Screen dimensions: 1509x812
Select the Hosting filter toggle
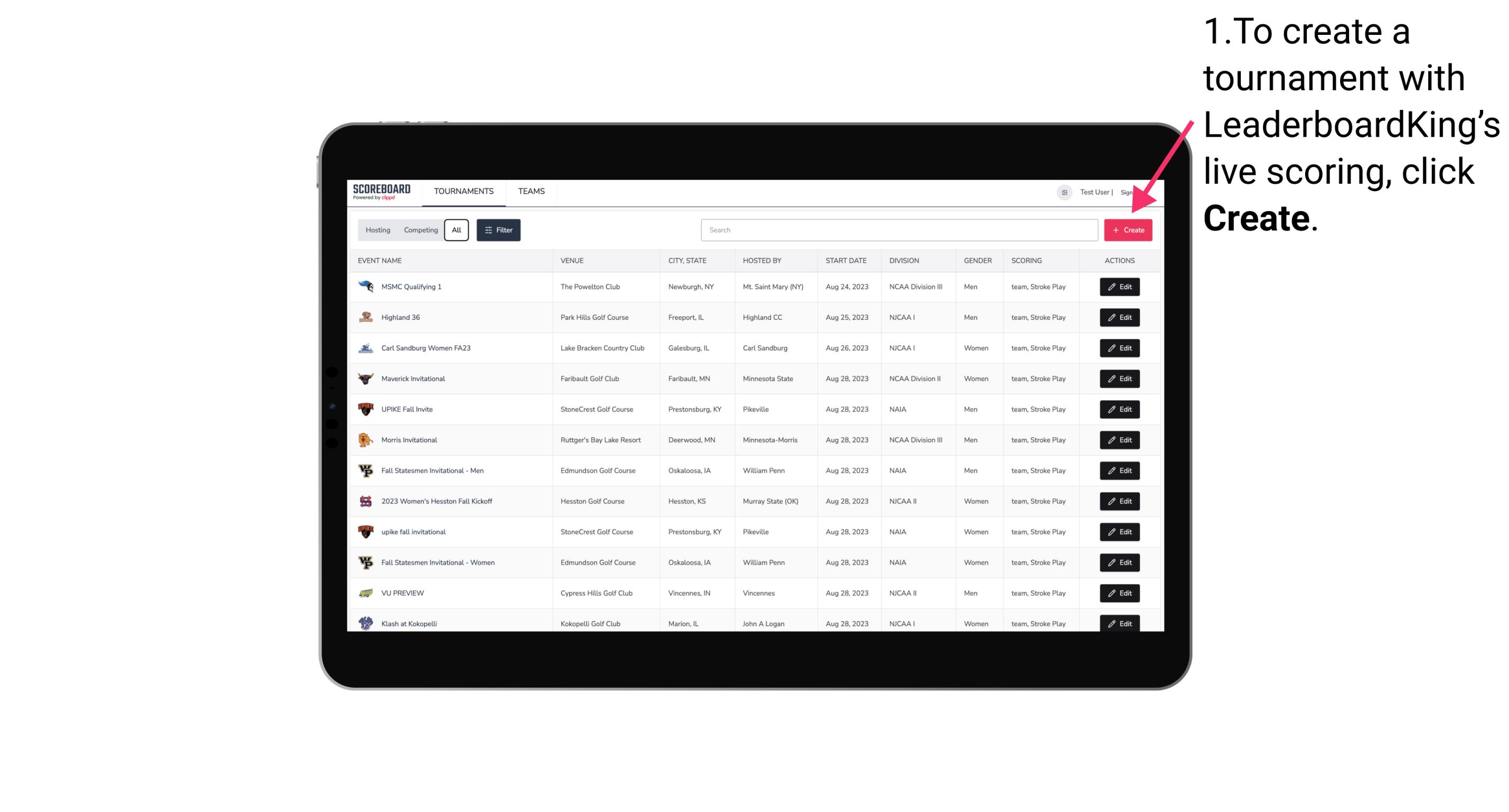[377, 230]
